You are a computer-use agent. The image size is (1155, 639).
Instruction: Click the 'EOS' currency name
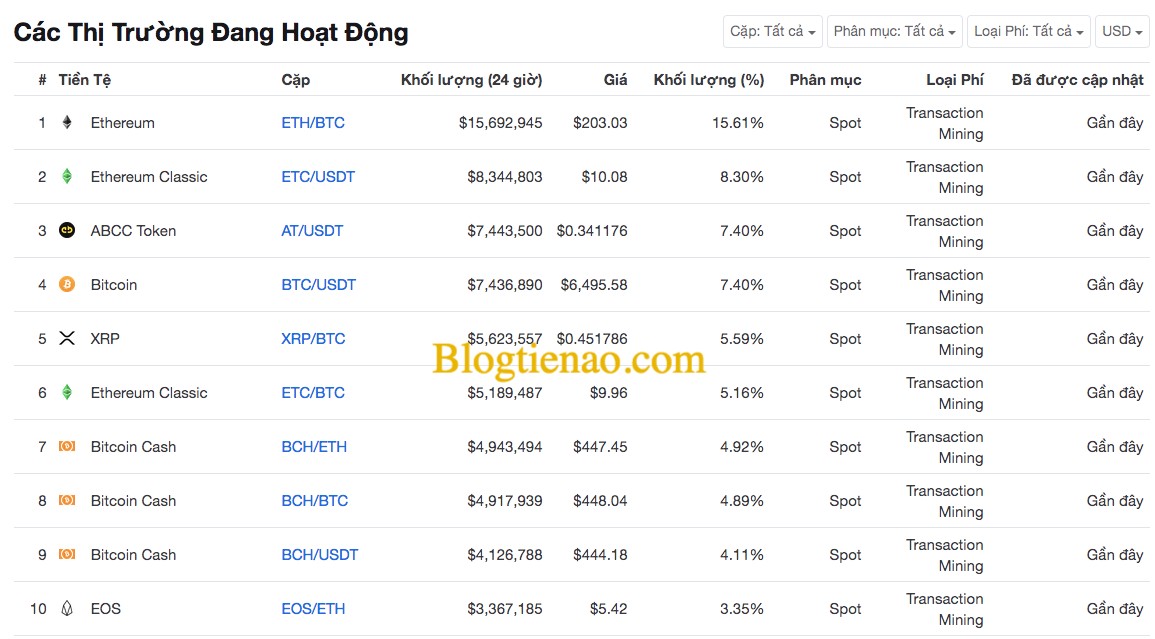pos(105,609)
